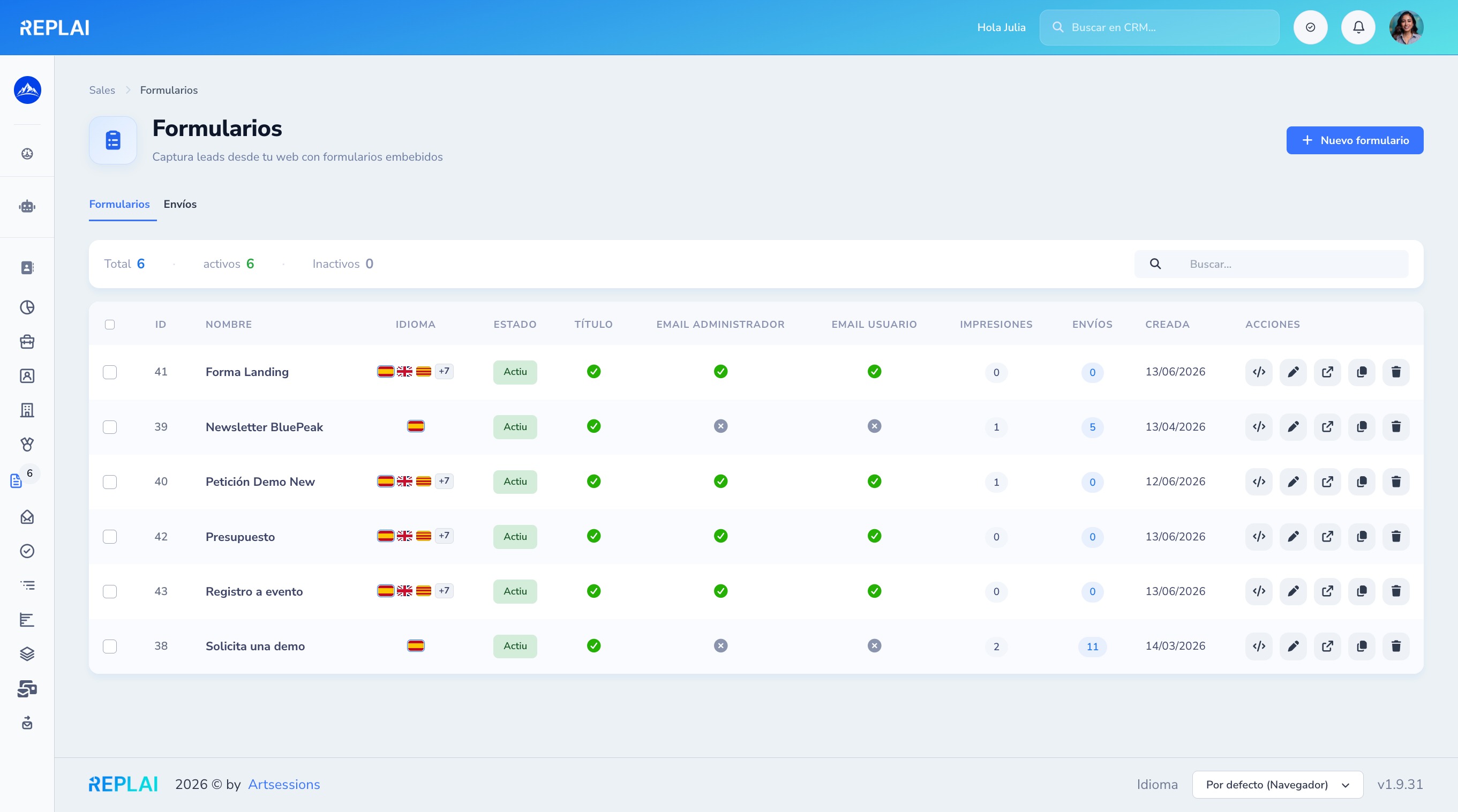Expand the +7 languages badge for Presupuesto
Image resolution: width=1458 pixels, height=812 pixels.
444,535
